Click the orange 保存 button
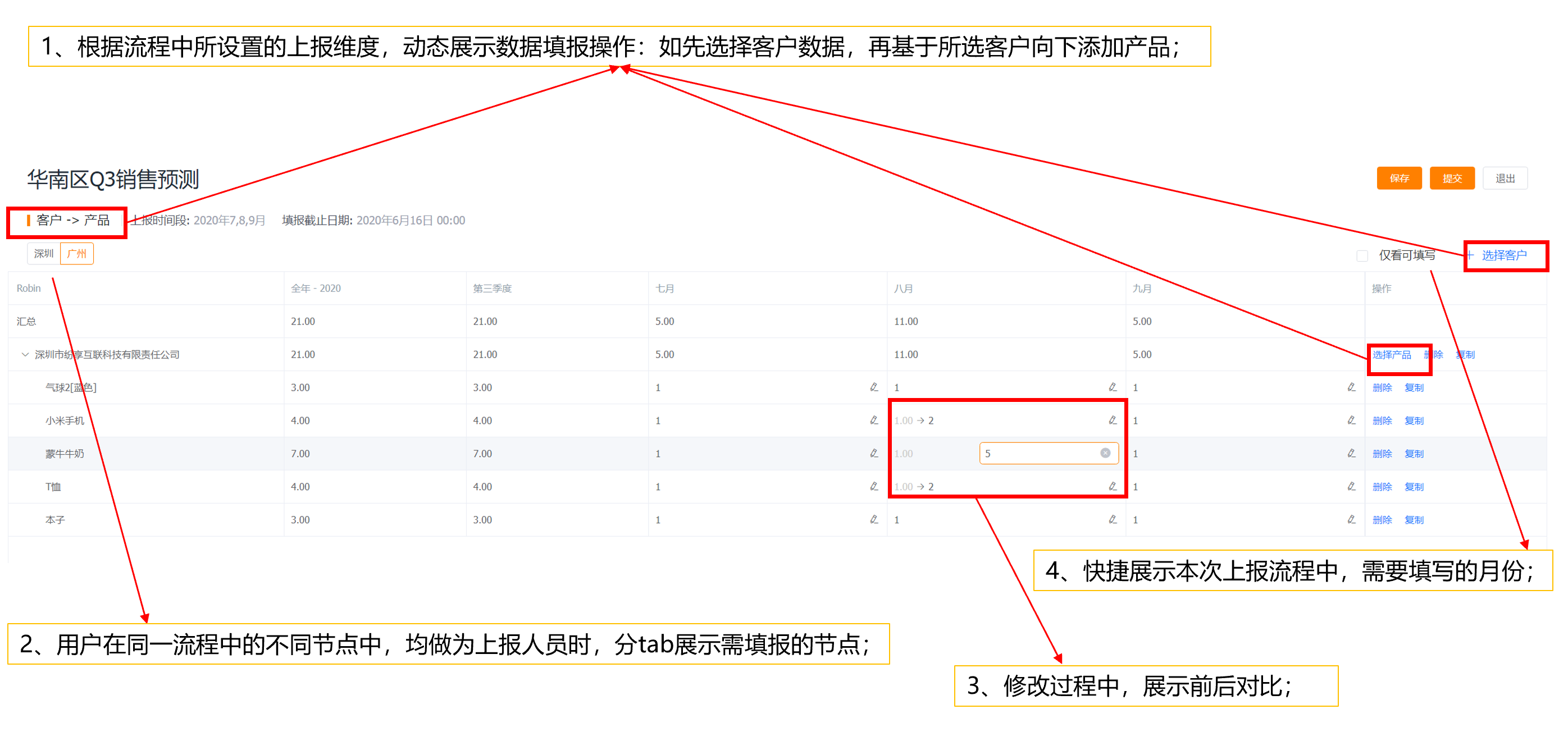 click(x=1399, y=179)
